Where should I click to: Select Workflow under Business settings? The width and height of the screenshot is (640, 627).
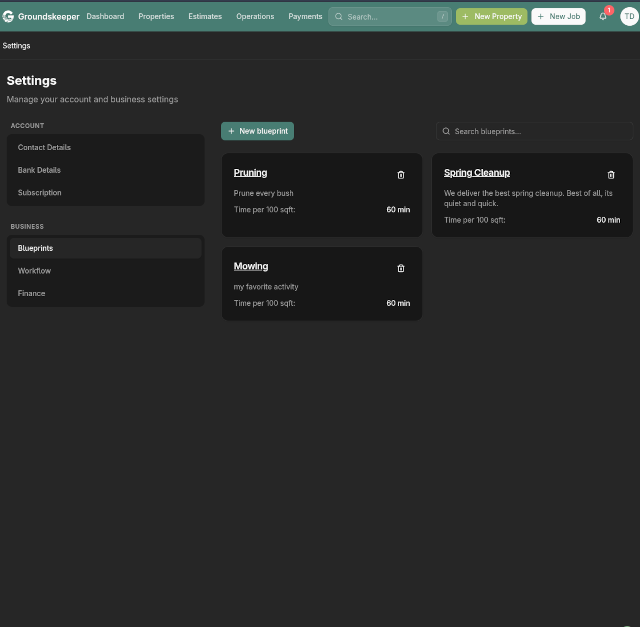coord(34,271)
